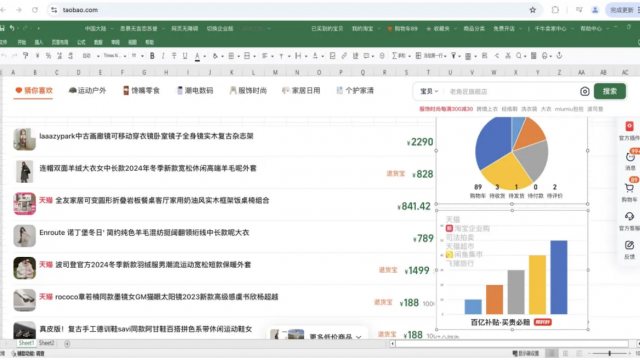This screenshot has height=360, width=640.
Task: Click the browser reload icon
Action: [x=35, y=10]
